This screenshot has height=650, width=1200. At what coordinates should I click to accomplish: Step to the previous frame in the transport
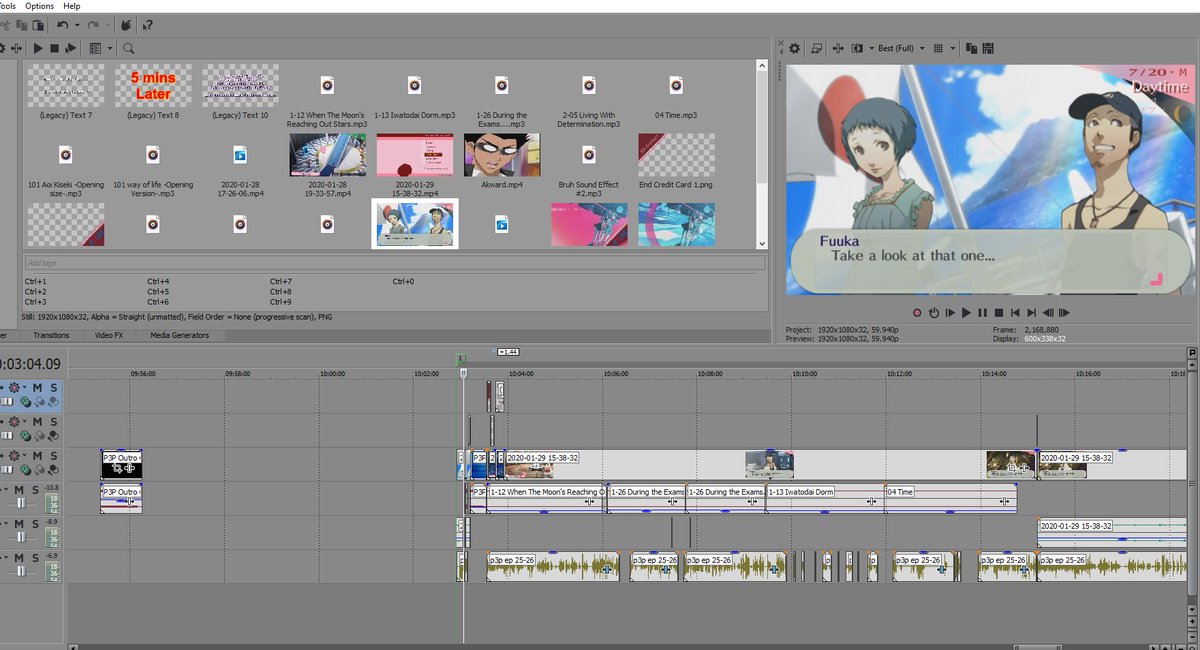coord(1048,313)
